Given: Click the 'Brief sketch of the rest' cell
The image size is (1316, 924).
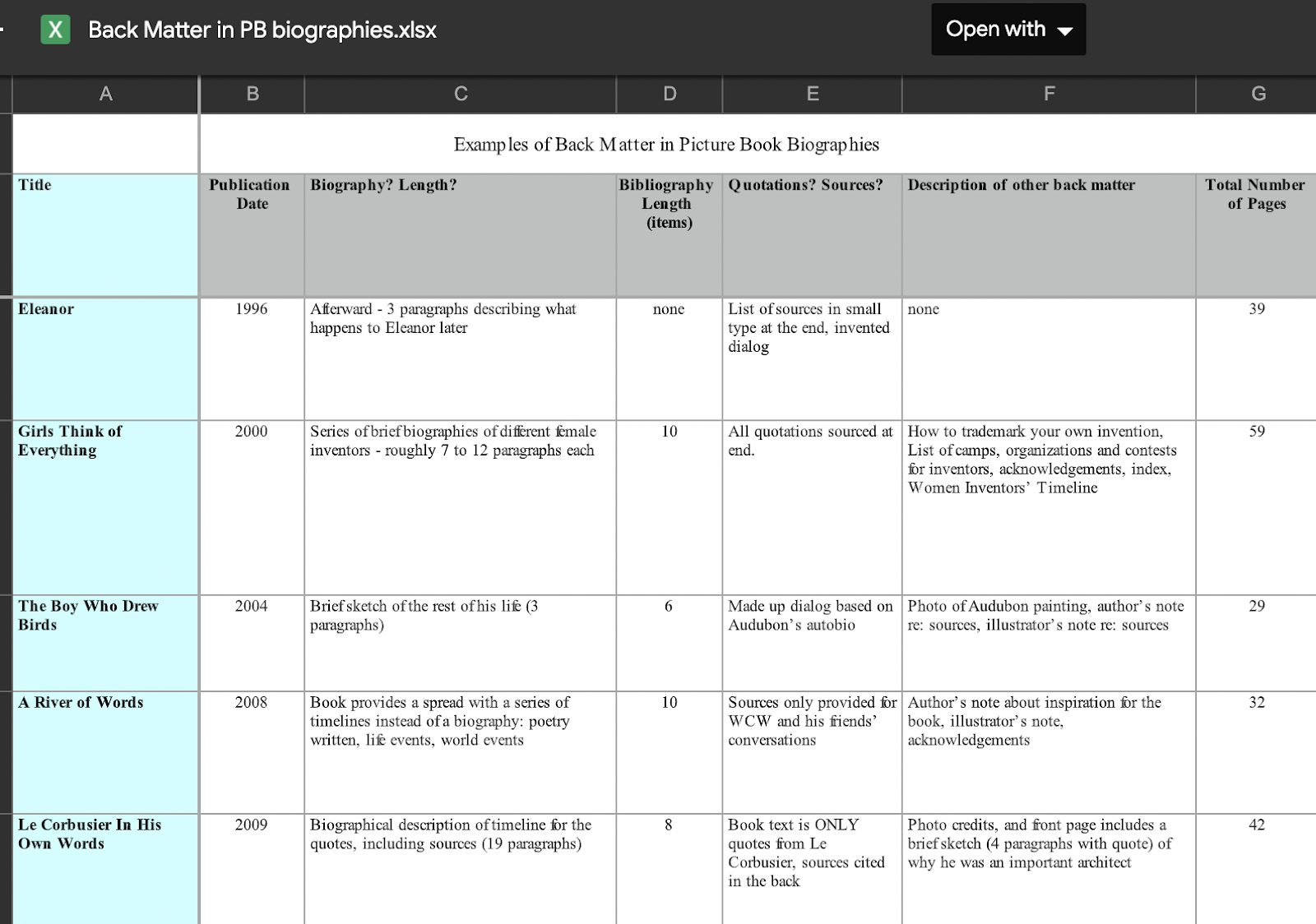Looking at the screenshot, I should point(461,643).
